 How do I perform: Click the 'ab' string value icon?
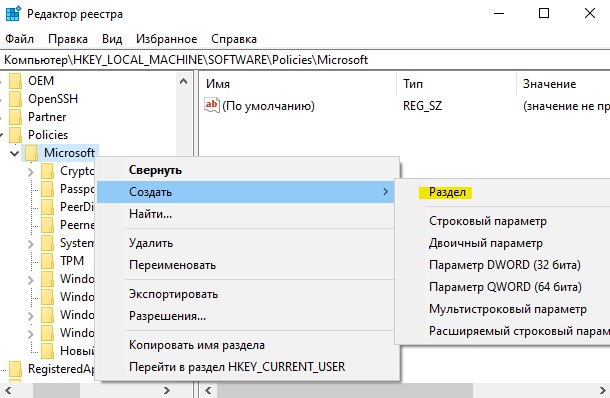212,105
